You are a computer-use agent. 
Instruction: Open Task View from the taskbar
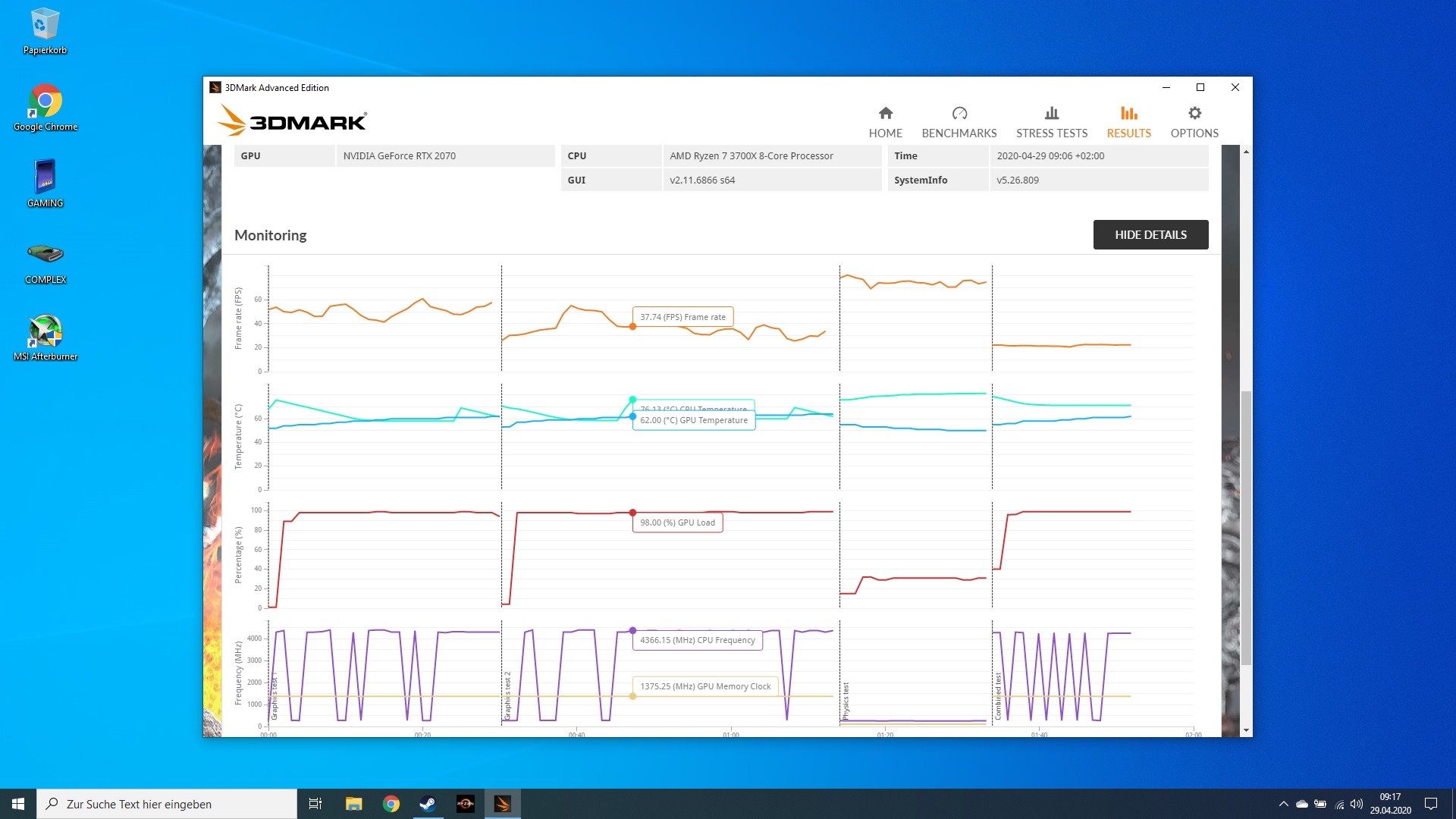pyautogui.click(x=315, y=804)
